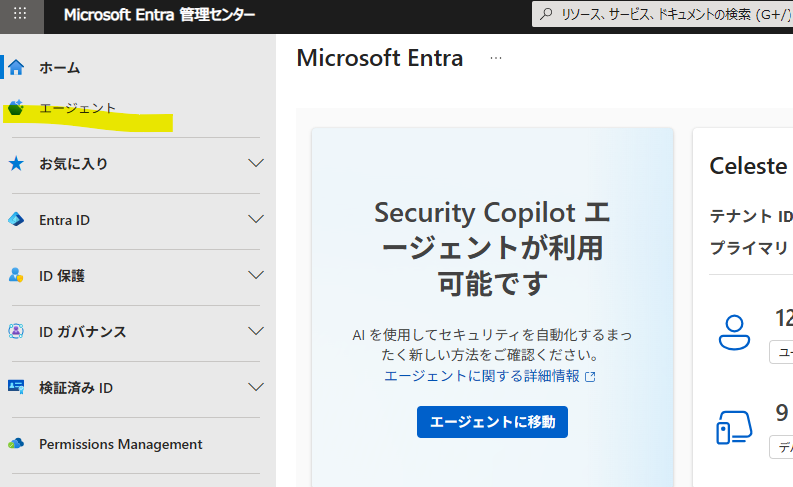The width and height of the screenshot is (793, 487).
Task: Click the green Agents icon
Action: 16,108
